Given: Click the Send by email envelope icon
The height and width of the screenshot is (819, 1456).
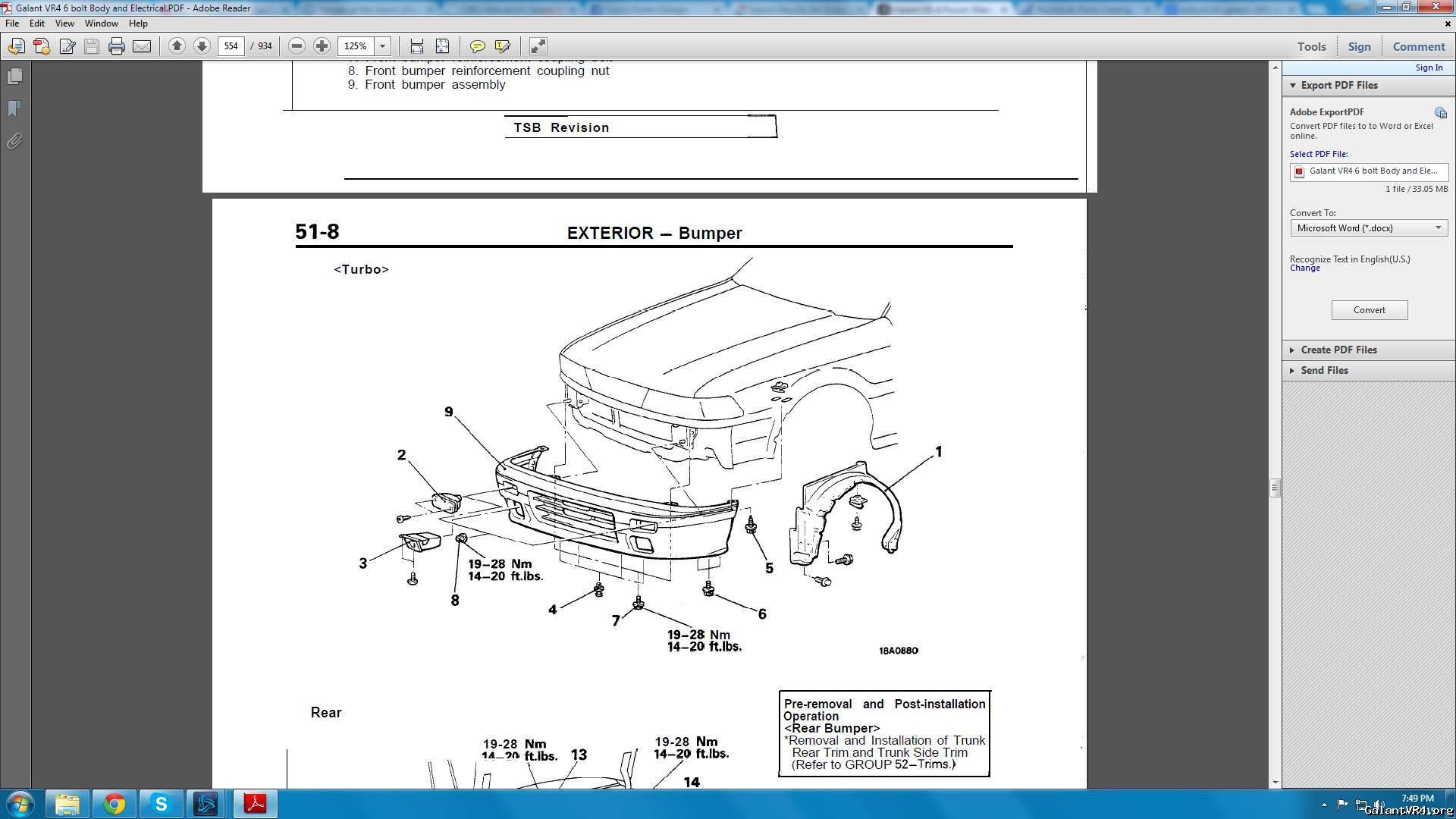Looking at the screenshot, I should (142, 46).
